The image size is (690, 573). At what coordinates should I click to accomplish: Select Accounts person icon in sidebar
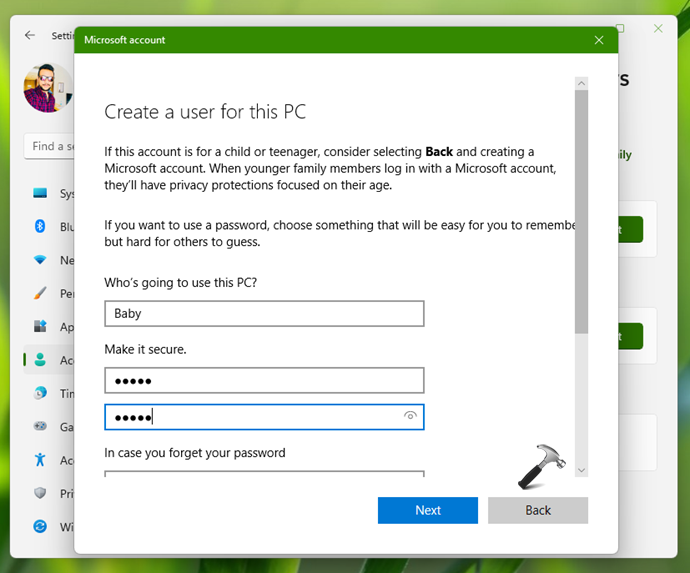coord(40,360)
